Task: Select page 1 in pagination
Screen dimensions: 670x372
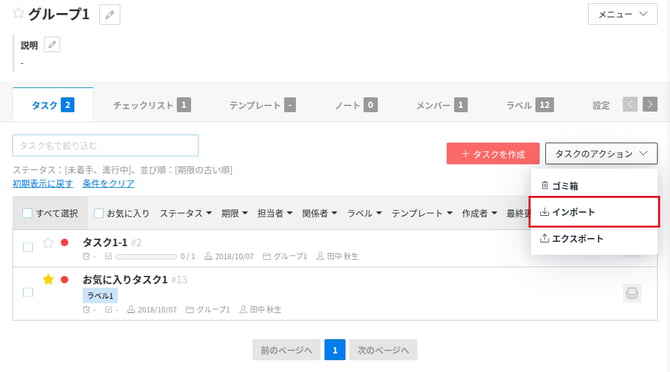Action: coord(335,350)
